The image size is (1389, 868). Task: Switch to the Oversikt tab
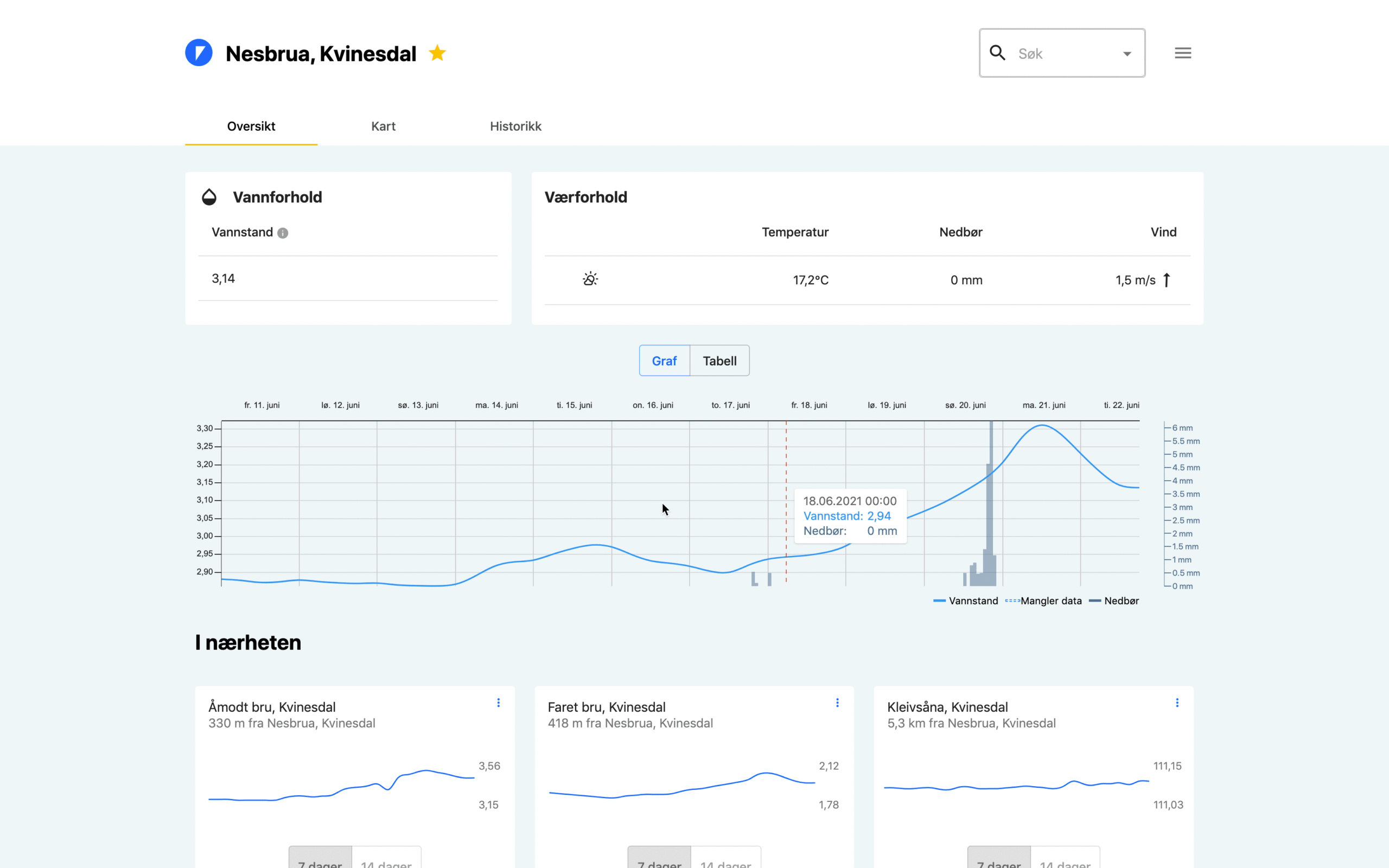click(x=251, y=126)
